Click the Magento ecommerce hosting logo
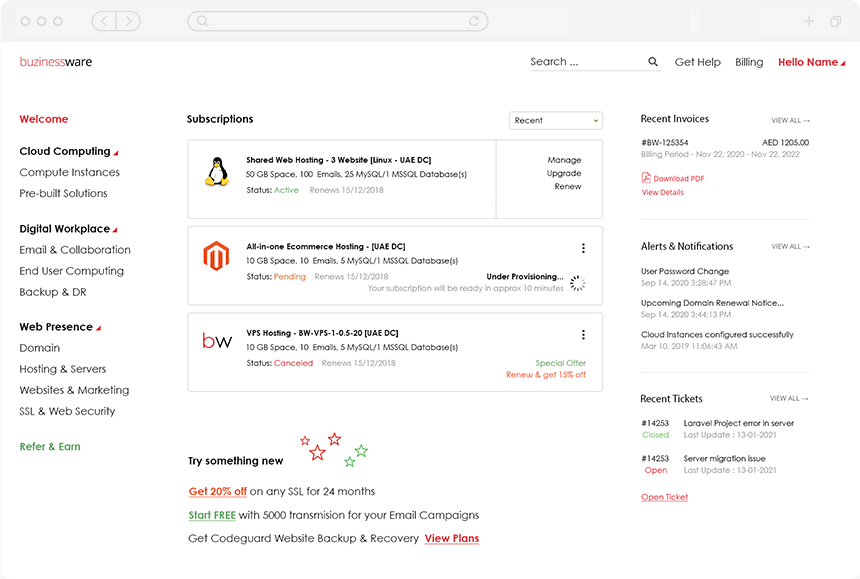 pyautogui.click(x=216, y=257)
